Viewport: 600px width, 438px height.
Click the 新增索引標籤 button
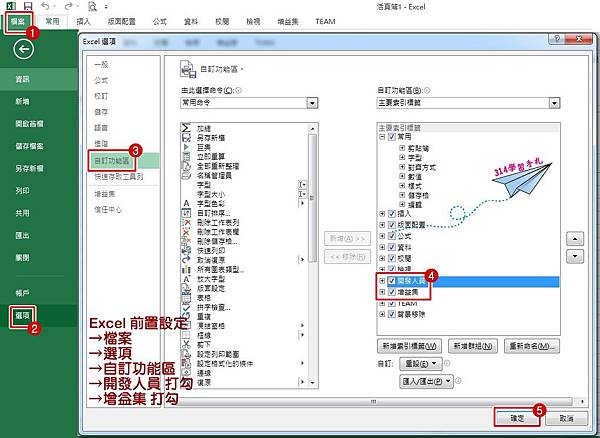409,346
